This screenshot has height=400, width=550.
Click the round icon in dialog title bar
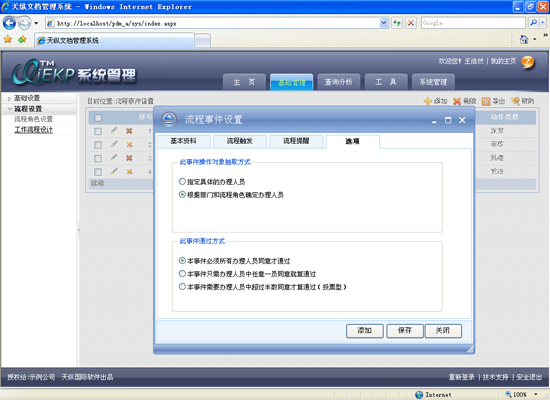coord(169,120)
